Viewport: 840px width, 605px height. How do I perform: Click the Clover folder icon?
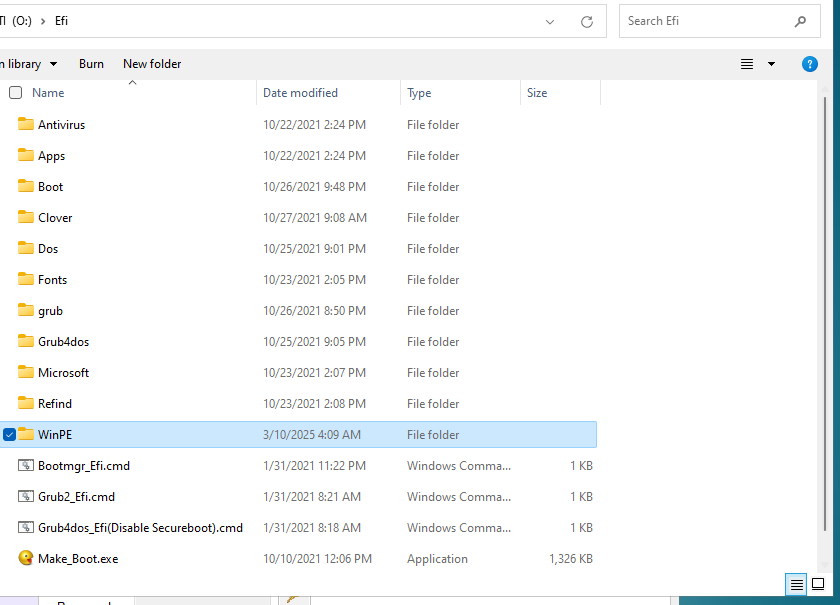tap(26, 218)
